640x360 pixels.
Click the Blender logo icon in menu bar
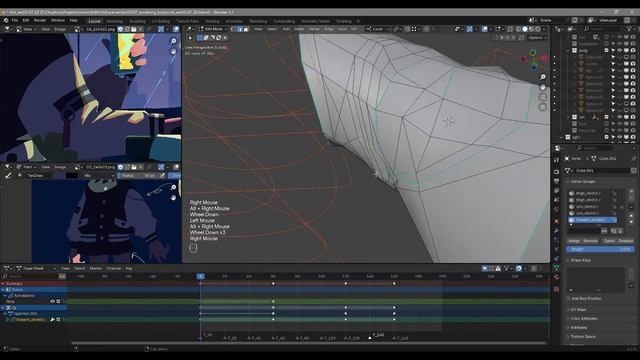pos(6,20)
